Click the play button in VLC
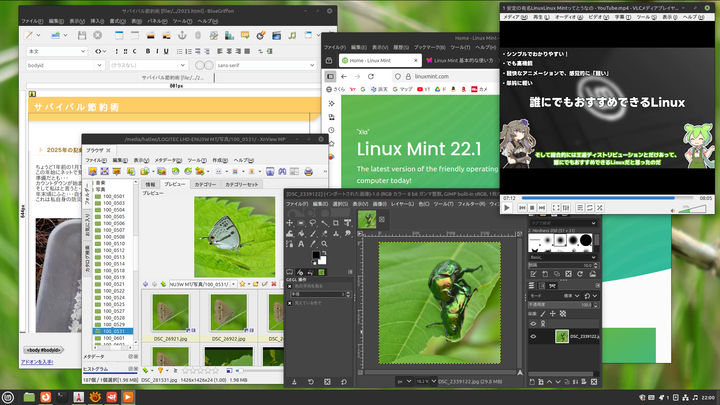Image resolution: width=720 pixels, height=405 pixels. (x=507, y=208)
